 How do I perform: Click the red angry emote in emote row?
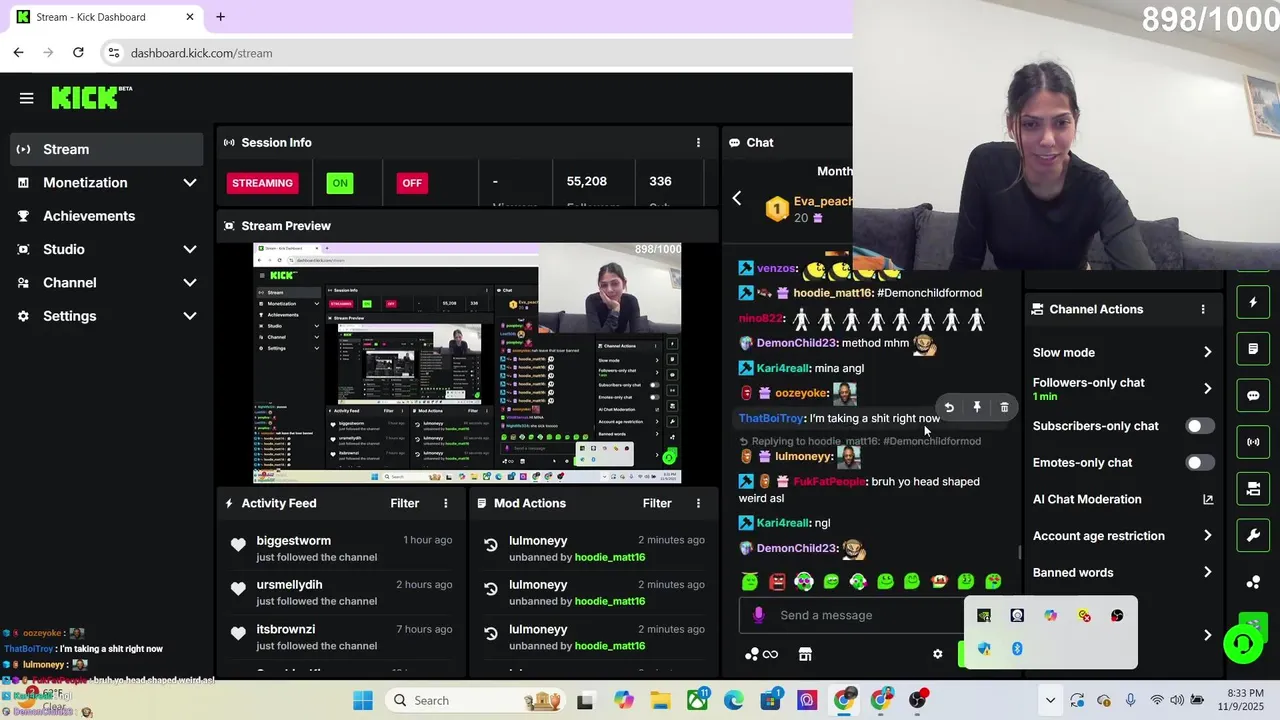[777, 581]
